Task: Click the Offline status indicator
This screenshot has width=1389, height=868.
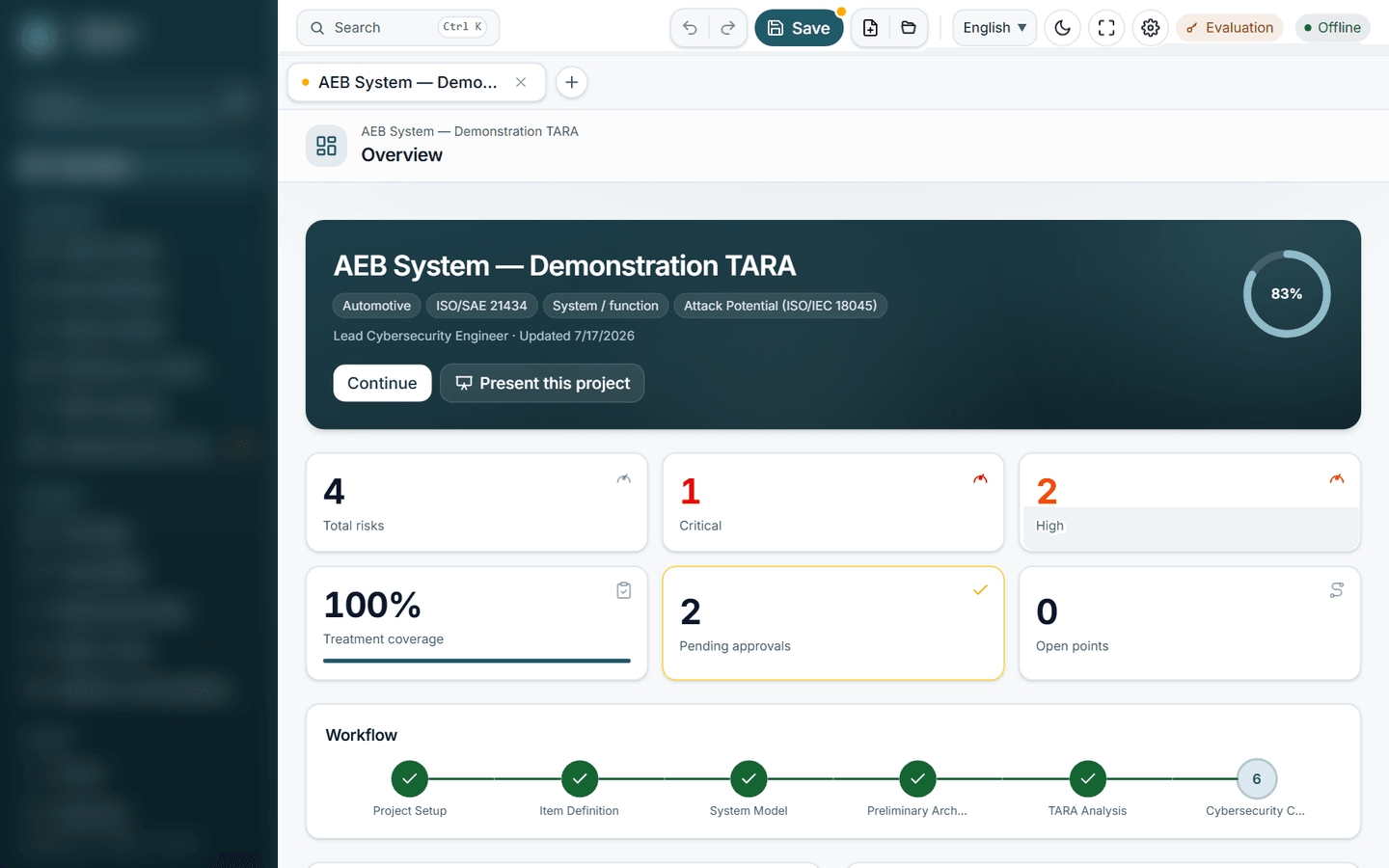Action: (x=1332, y=28)
